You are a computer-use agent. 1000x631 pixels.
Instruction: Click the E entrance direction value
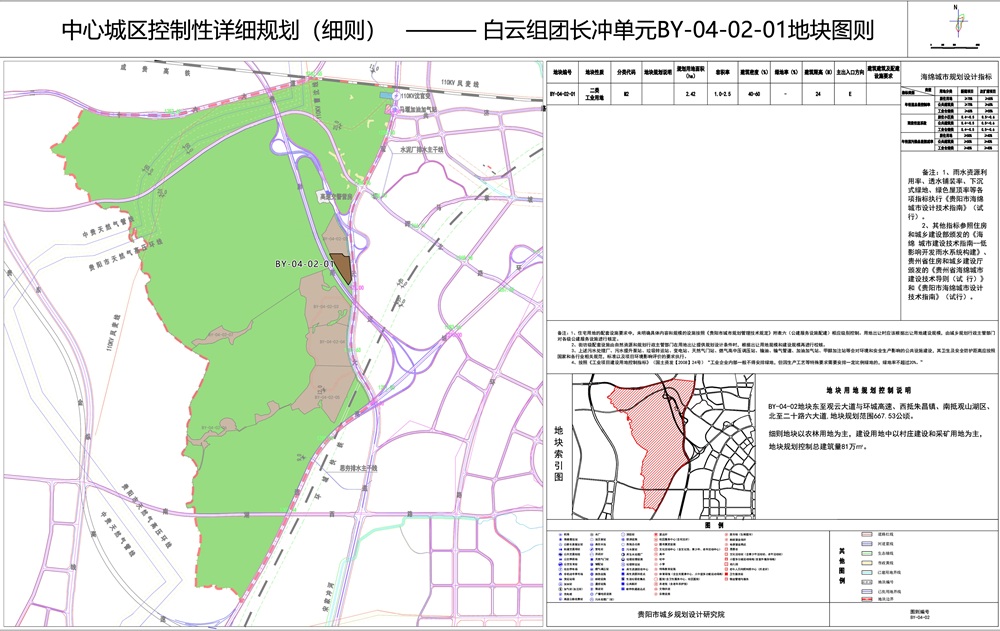[850, 94]
